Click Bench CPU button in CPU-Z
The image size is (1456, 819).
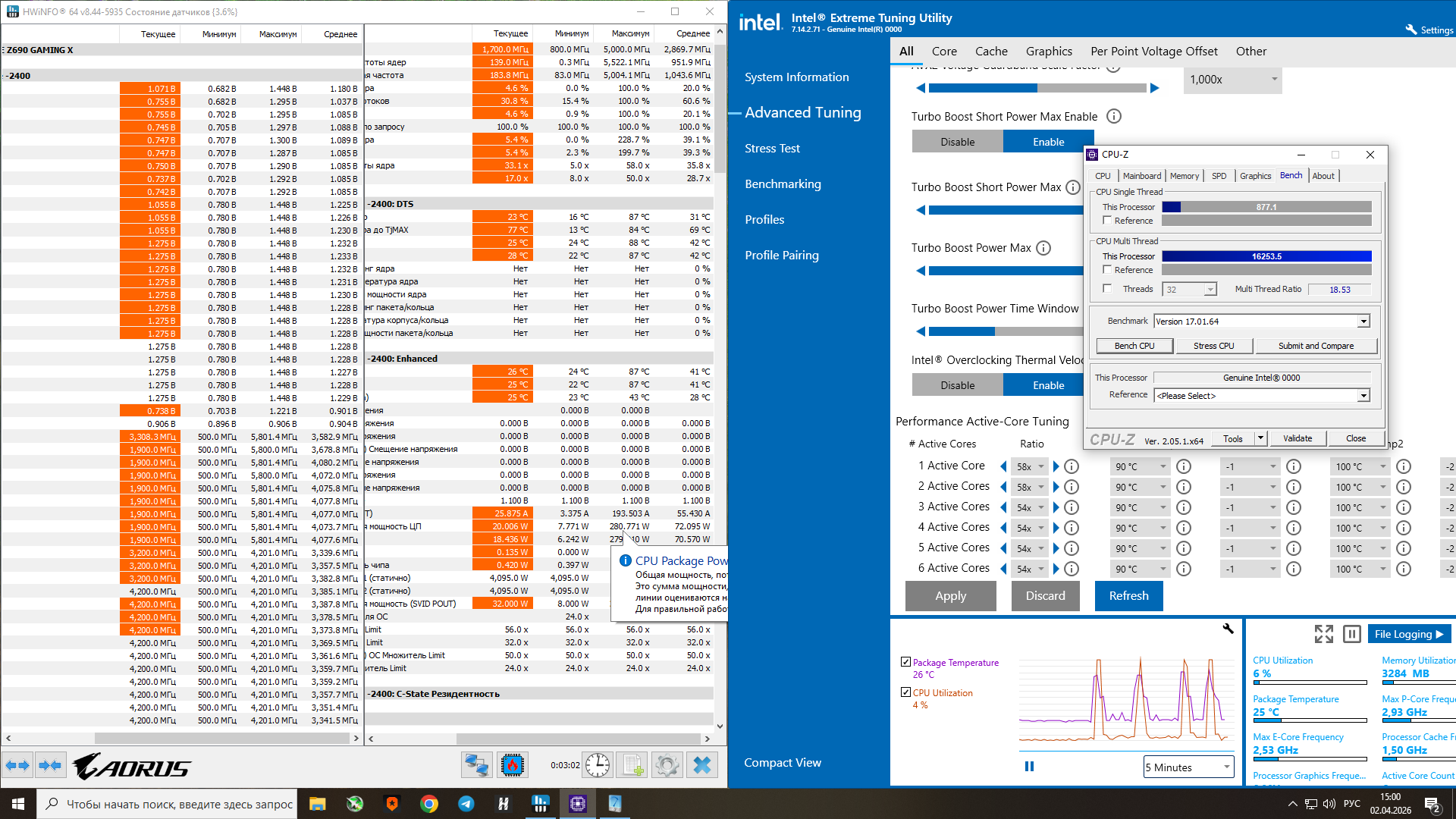click(1134, 346)
